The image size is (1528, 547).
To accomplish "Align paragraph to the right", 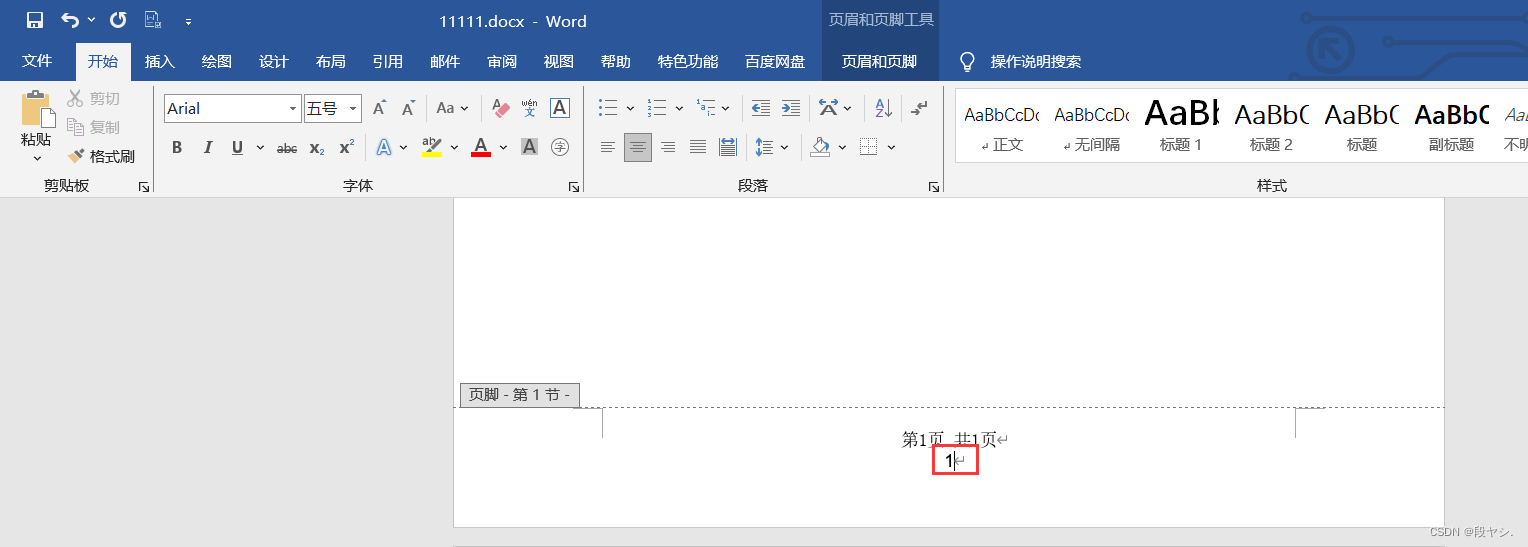I will point(668,148).
